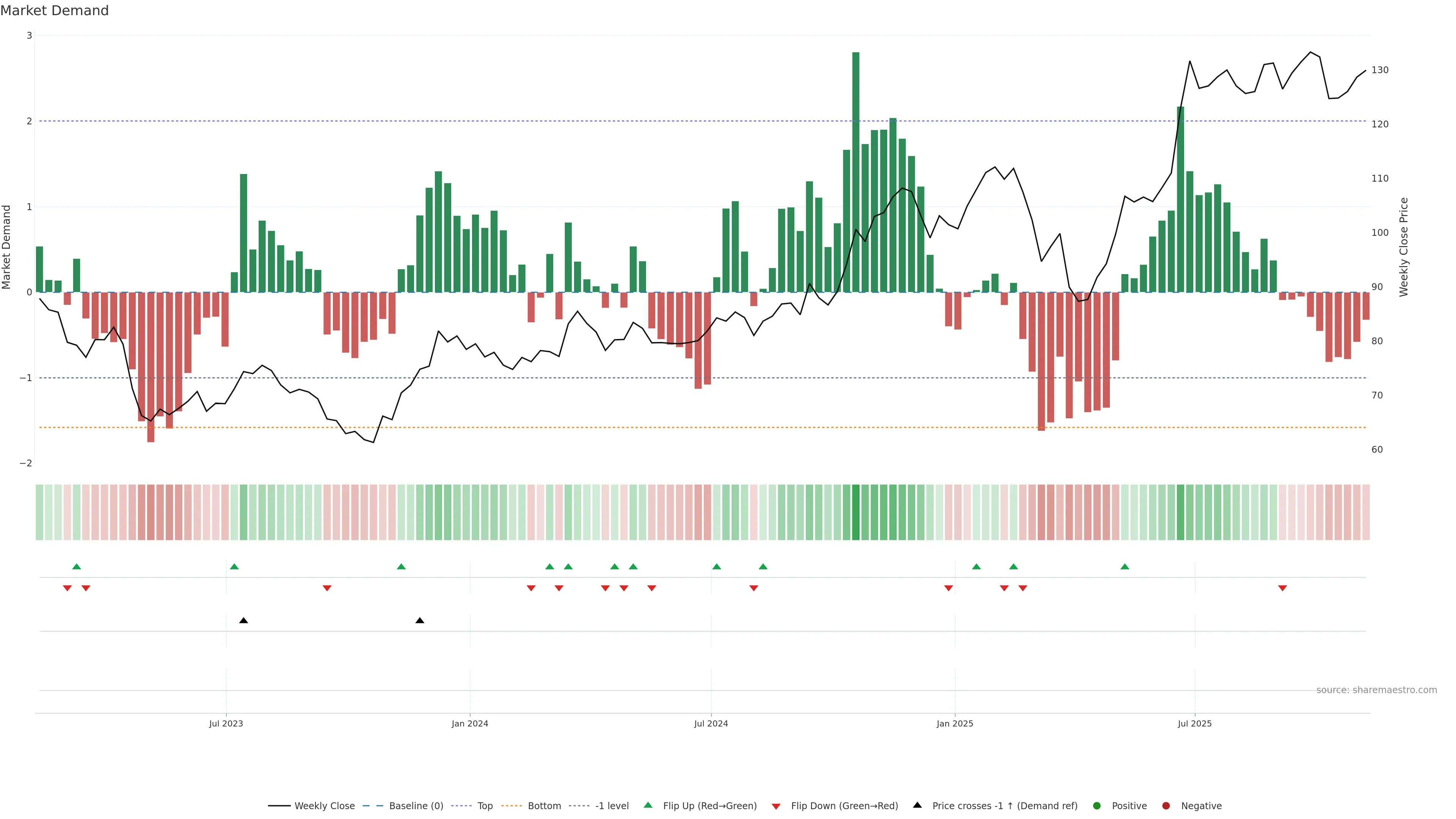
Task: Click black Price crosses -1 triangle legend icon
Action: click(917, 805)
